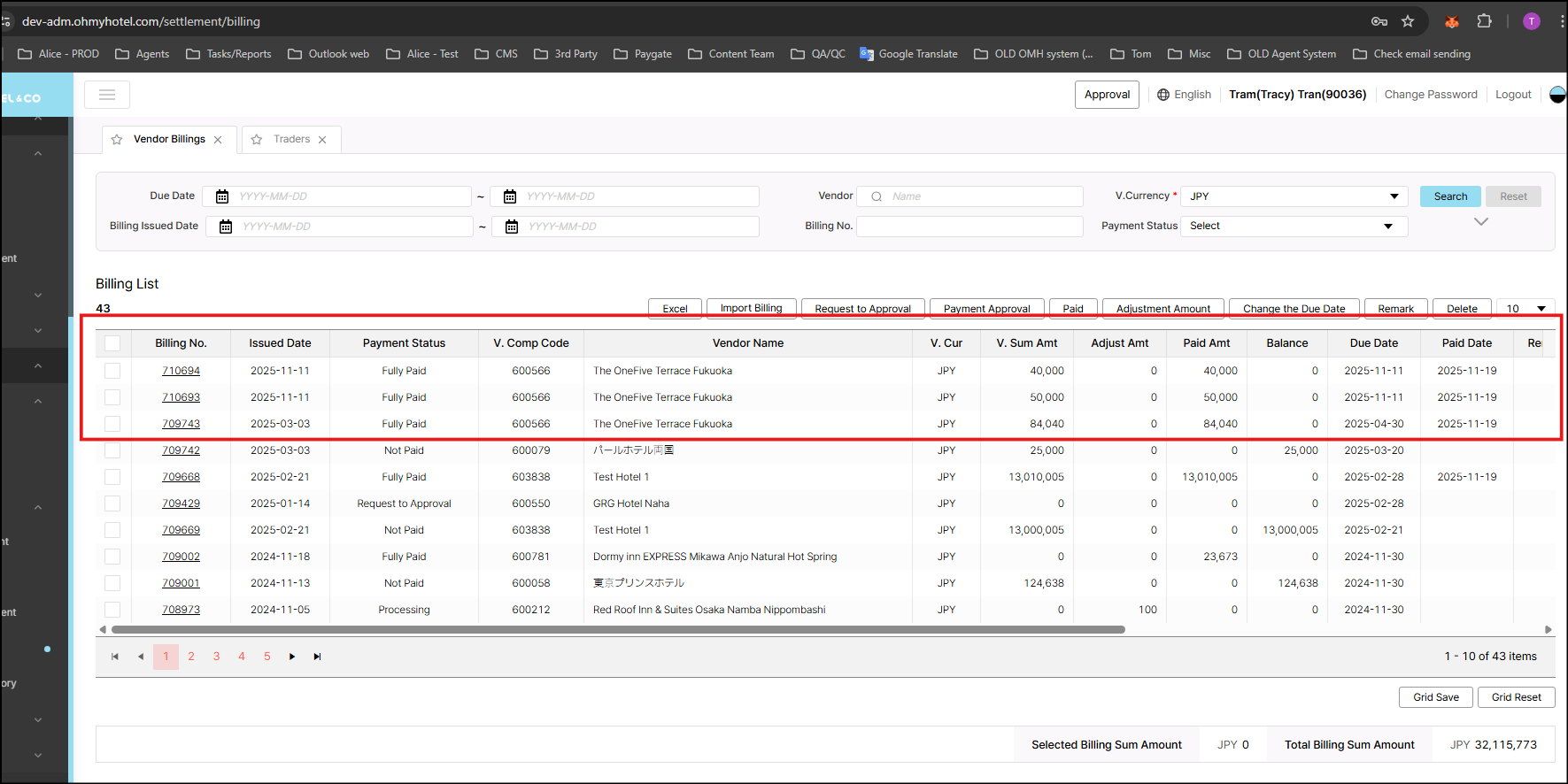The width and height of the screenshot is (1568, 784).
Task: Open billing number 709668 link
Action: click(181, 477)
